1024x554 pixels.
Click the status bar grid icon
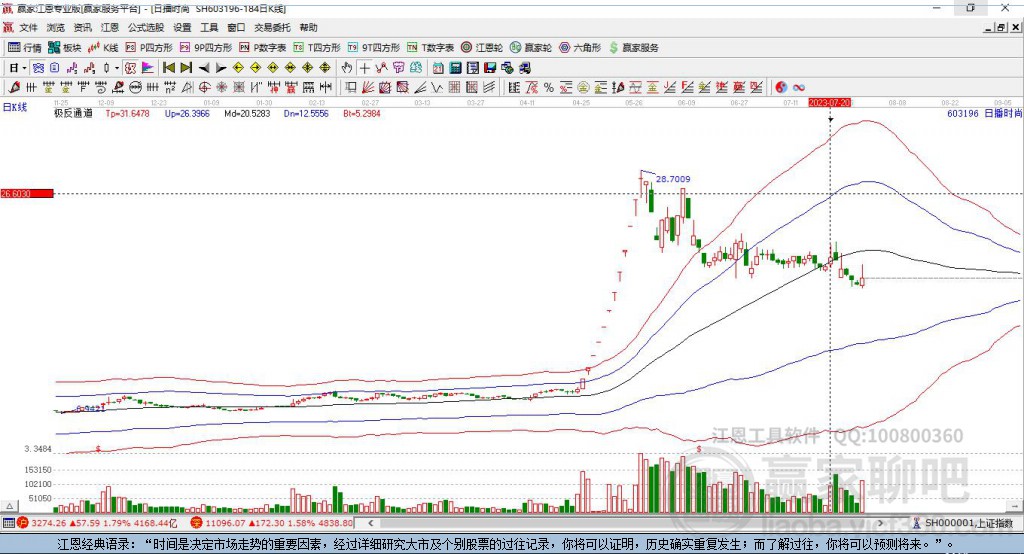tap(8, 523)
